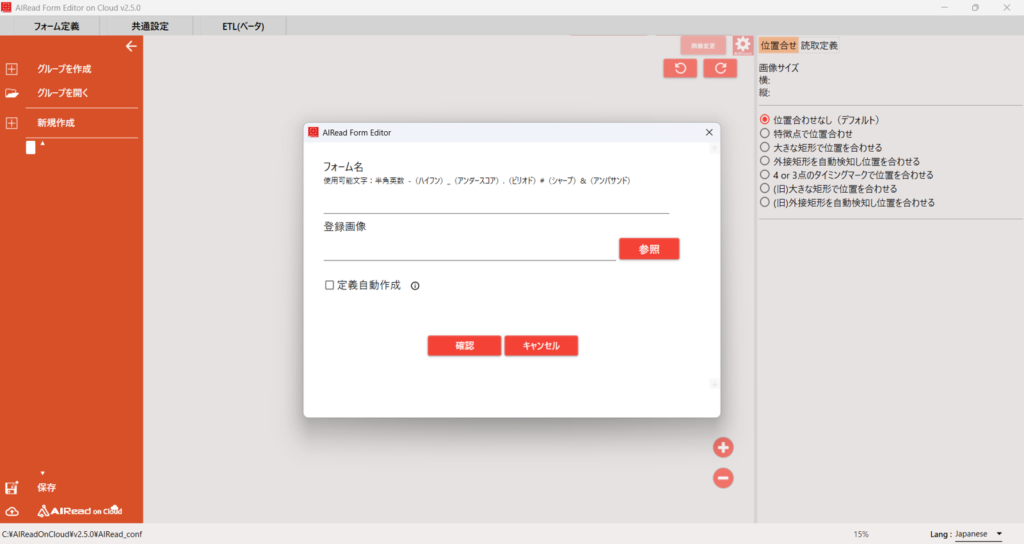Click the plus icon beside グループを作成
This screenshot has height=544, width=1024.
click(11, 69)
